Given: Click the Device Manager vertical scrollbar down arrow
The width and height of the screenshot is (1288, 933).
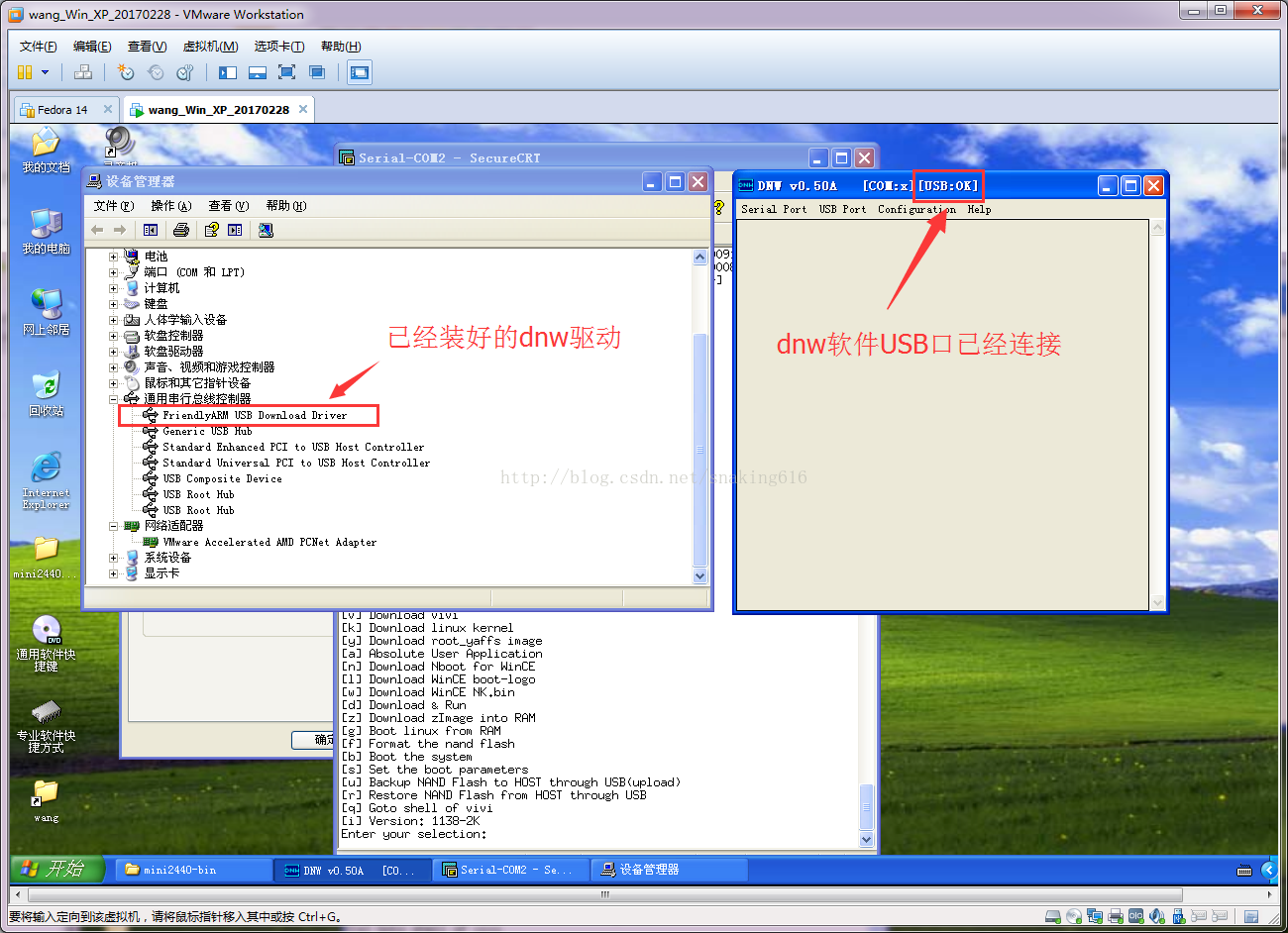Looking at the screenshot, I should click(700, 575).
